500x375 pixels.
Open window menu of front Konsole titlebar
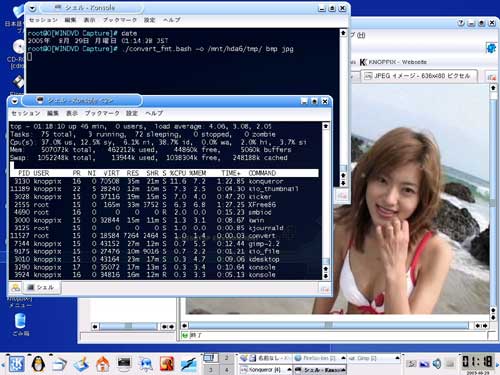pos(15,101)
